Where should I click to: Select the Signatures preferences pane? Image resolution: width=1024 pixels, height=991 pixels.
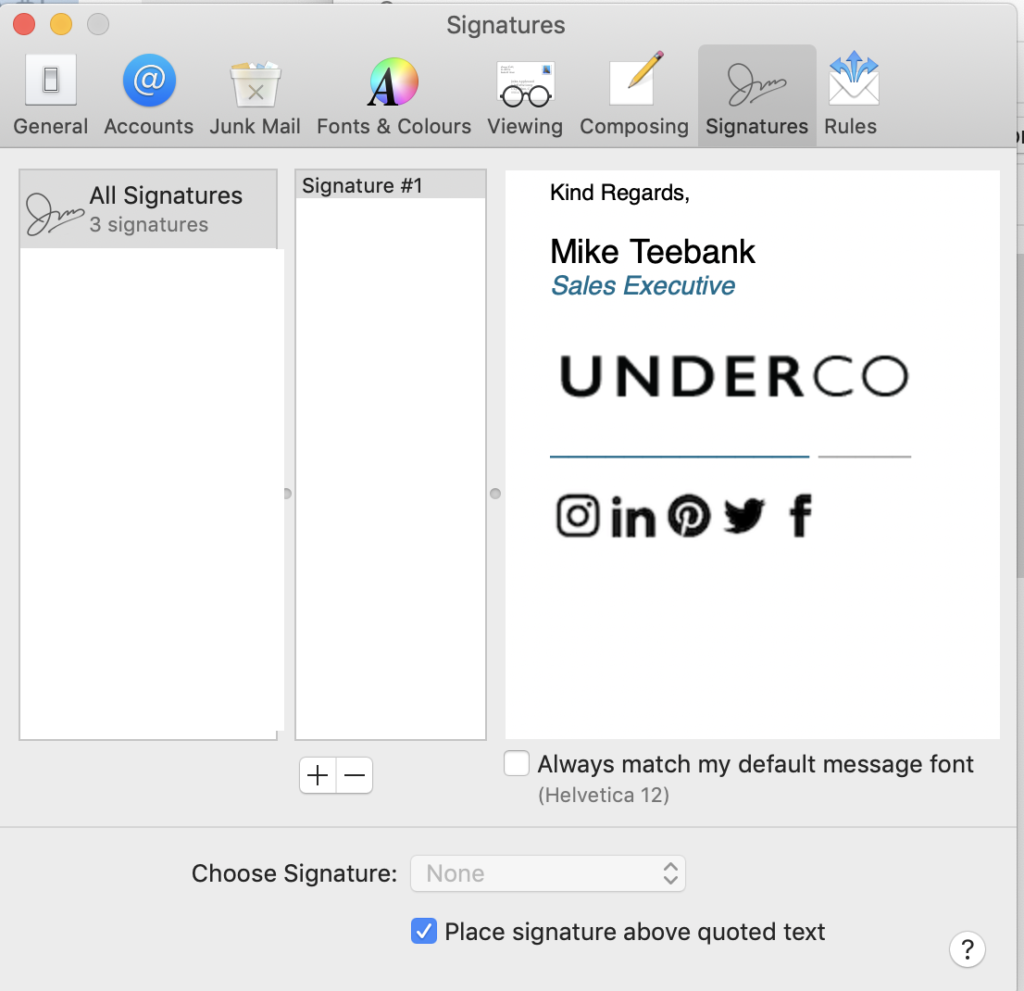coord(757,95)
